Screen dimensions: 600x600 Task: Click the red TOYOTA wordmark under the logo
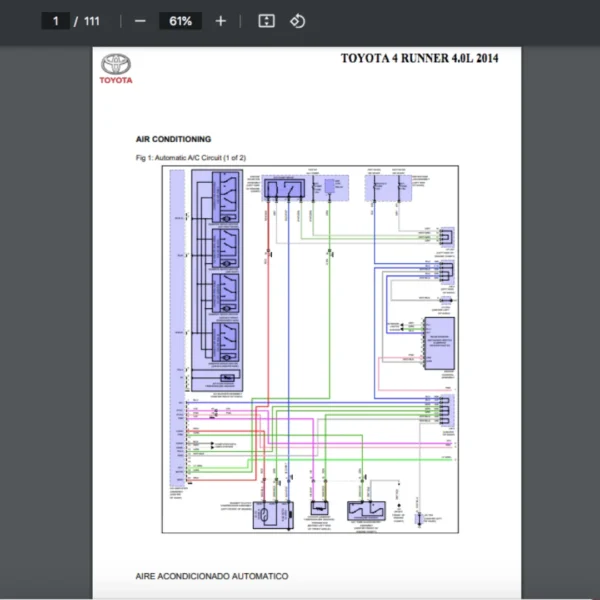point(116,80)
